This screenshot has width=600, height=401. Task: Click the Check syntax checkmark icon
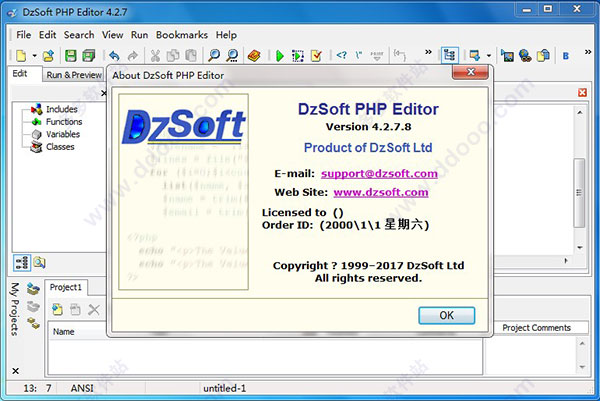click(x=316, y=56)
